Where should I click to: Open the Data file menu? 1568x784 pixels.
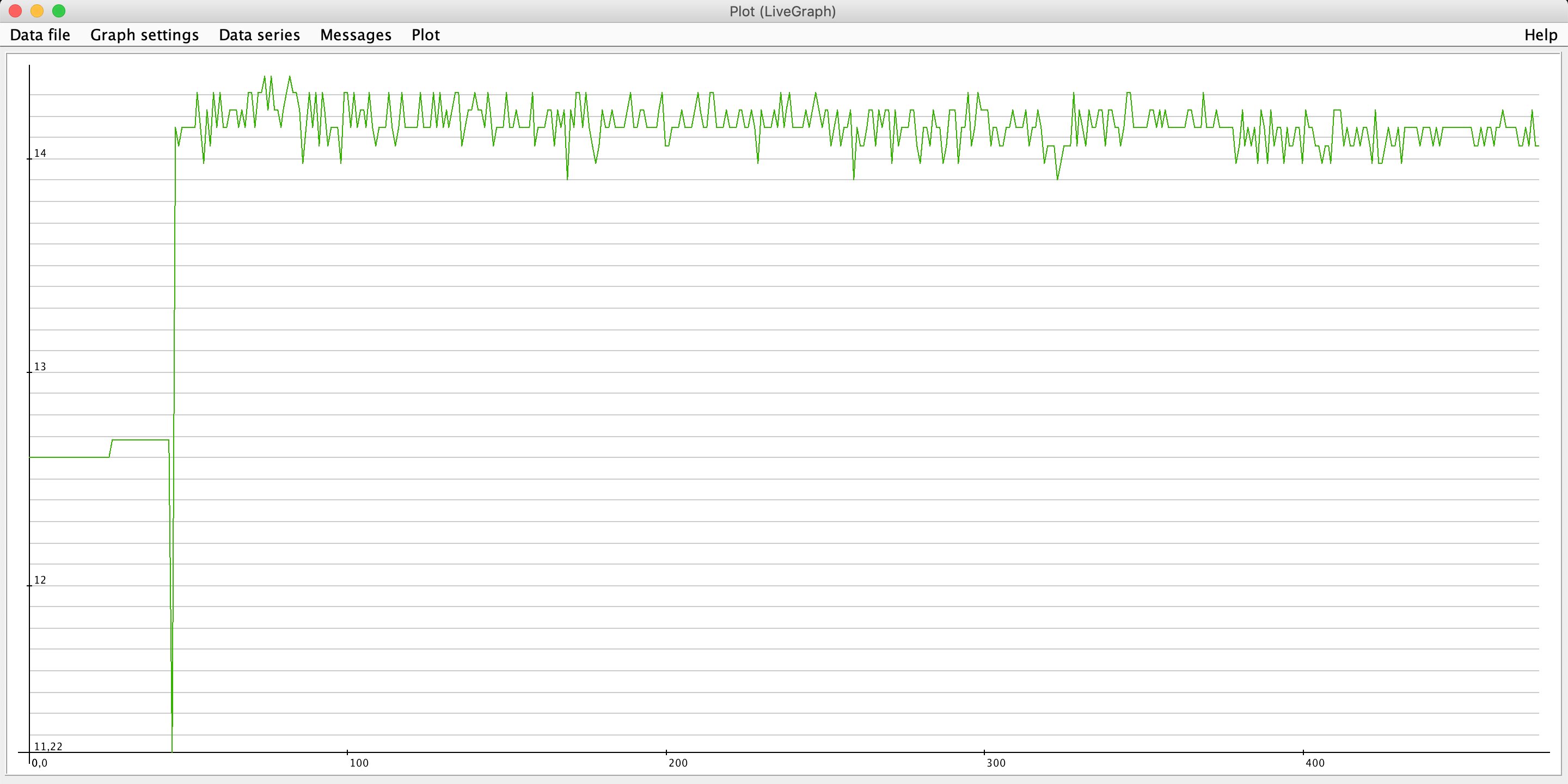tap(40, 35)
